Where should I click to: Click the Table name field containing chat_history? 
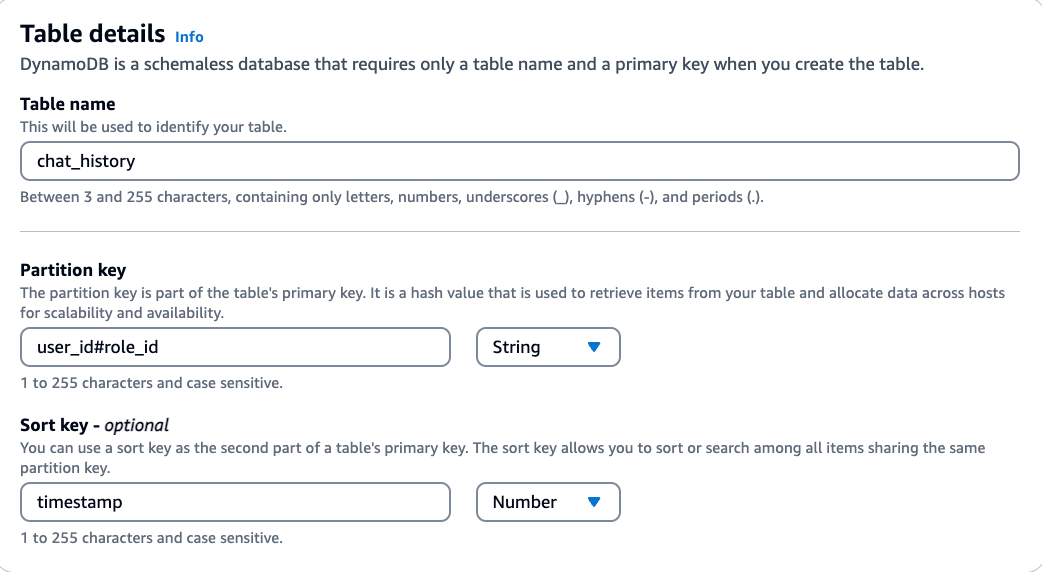[x=519, y=161]
